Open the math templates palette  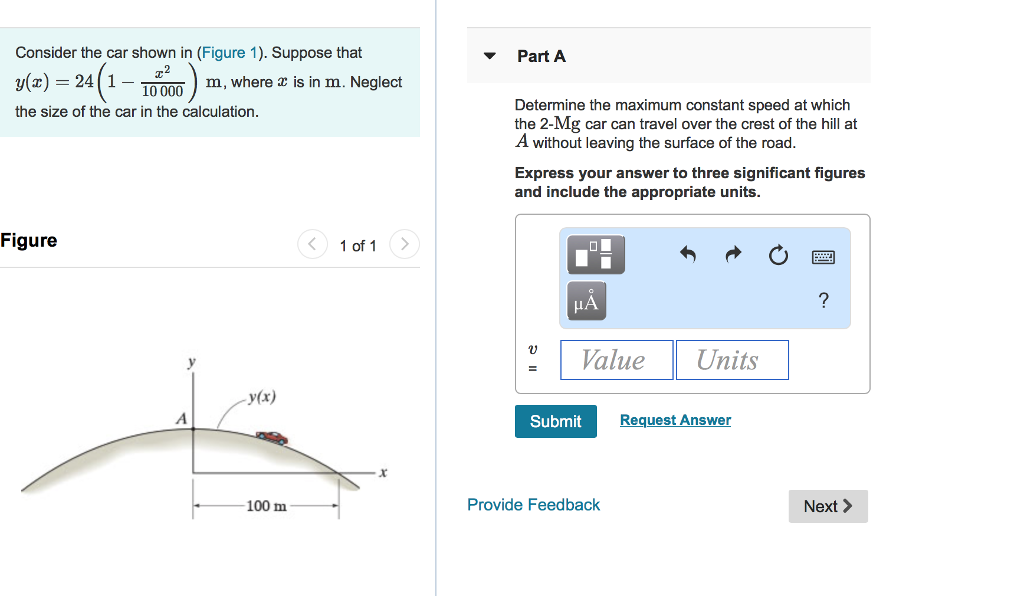pos(596,255)
